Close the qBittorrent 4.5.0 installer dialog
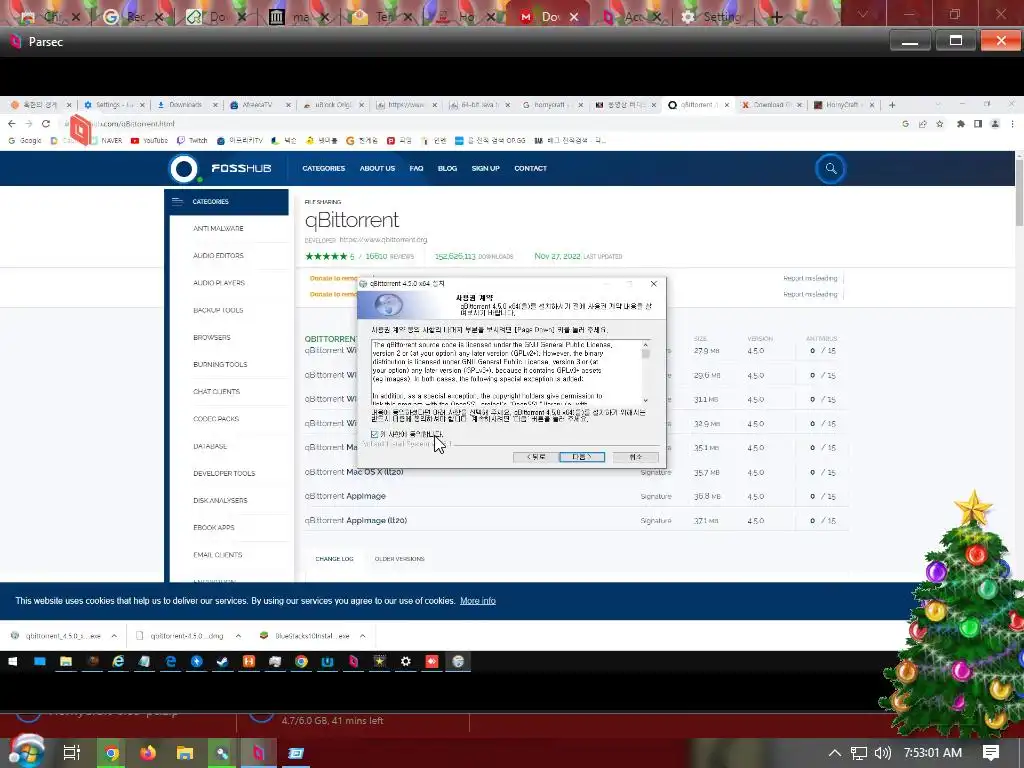Image resolution: width=1024 pixels, height=768 pixels. (654, 283)
